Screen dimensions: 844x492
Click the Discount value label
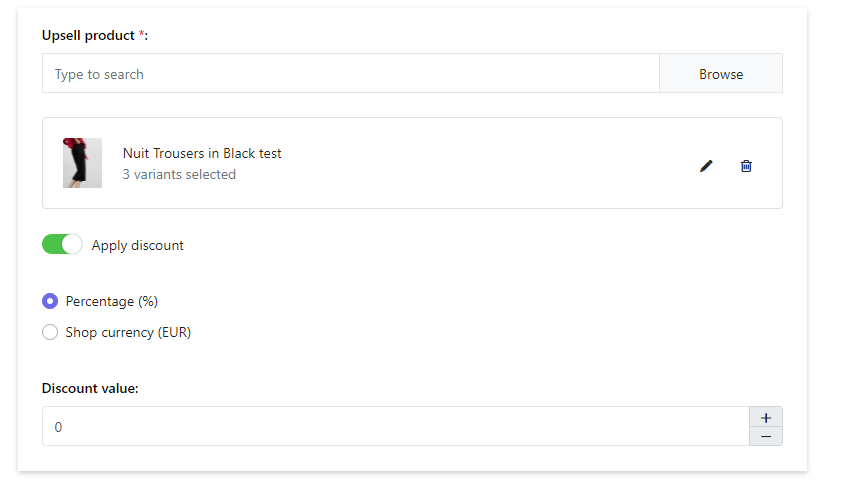(x=90, y=388)
